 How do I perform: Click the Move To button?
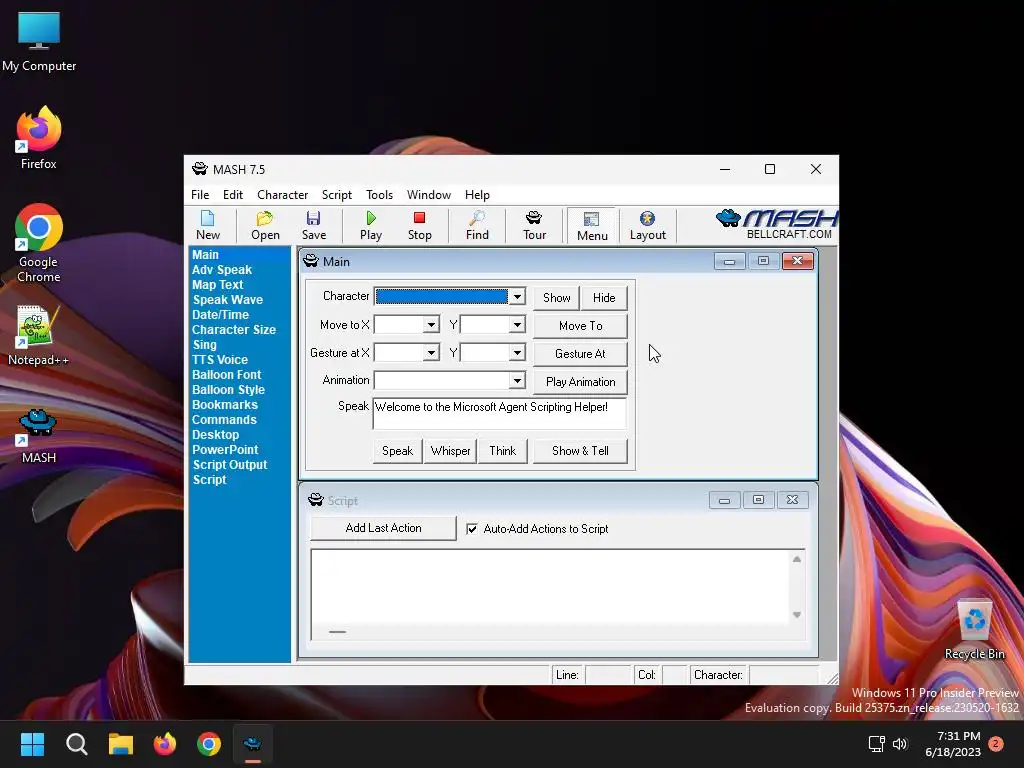click(x=580, y=326)
